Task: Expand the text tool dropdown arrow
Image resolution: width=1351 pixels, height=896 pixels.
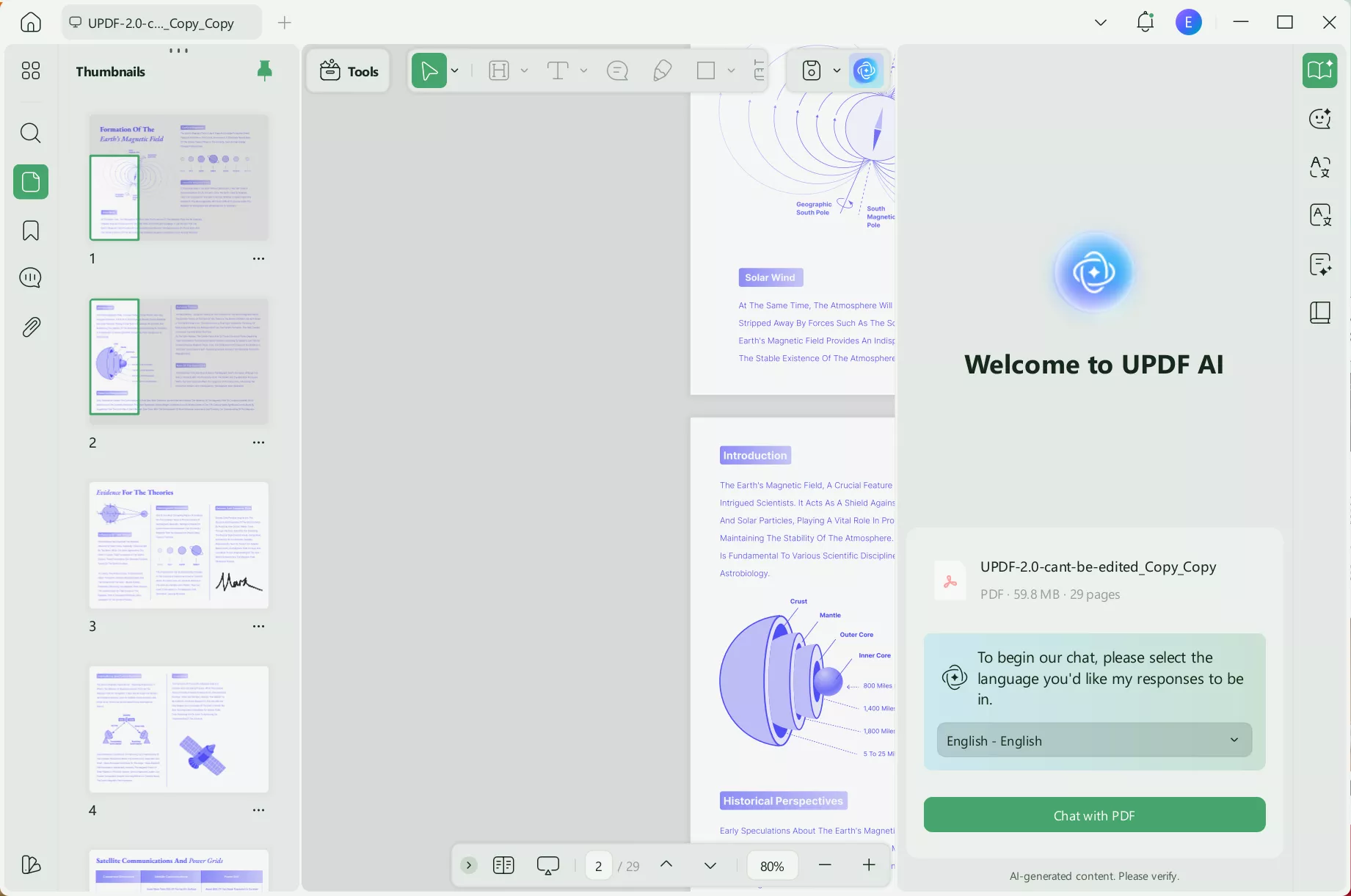Action: 583,71
